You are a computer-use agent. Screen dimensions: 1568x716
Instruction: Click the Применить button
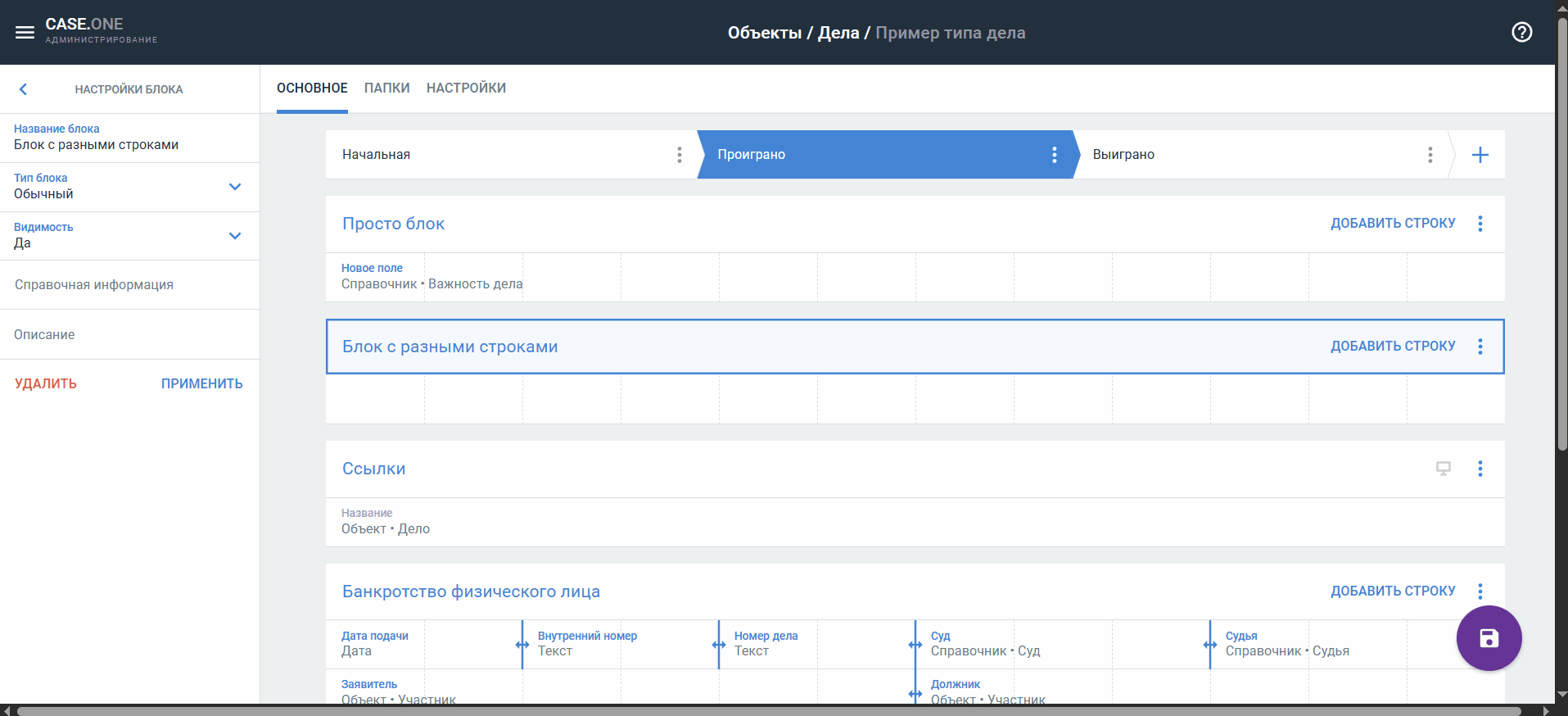(201, 383)
